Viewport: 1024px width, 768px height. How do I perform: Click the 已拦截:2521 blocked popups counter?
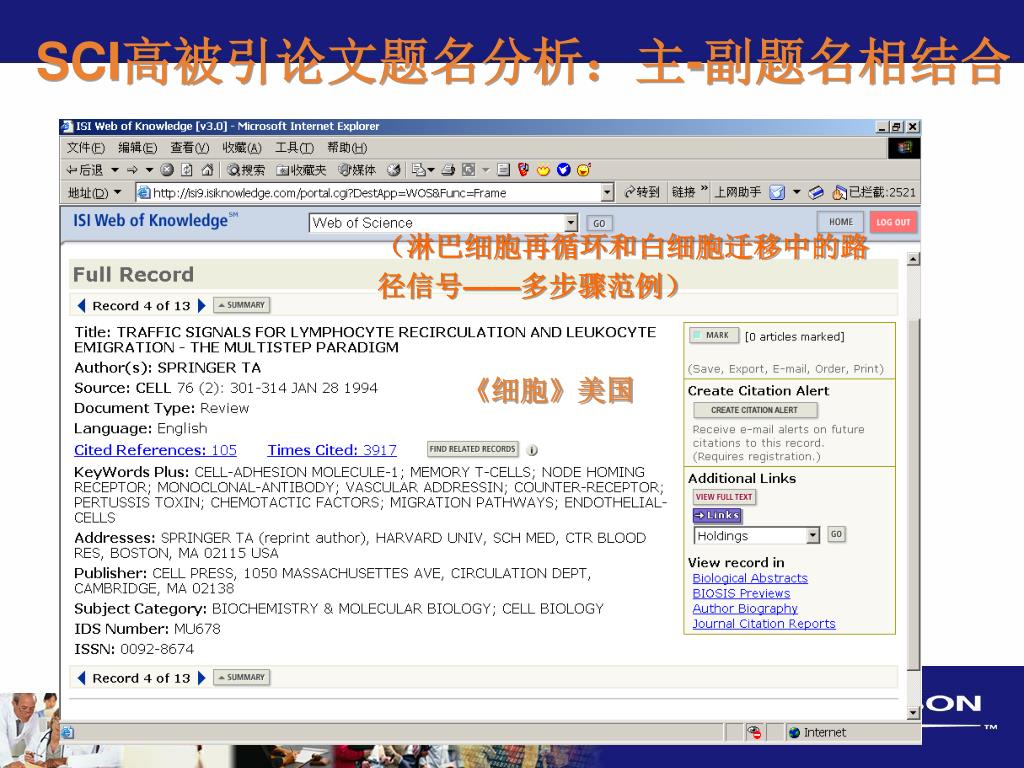coord(874,193)
